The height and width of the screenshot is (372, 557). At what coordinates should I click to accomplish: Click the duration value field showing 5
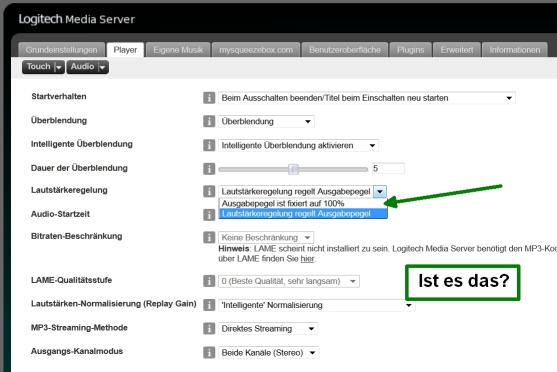point(388,168)
